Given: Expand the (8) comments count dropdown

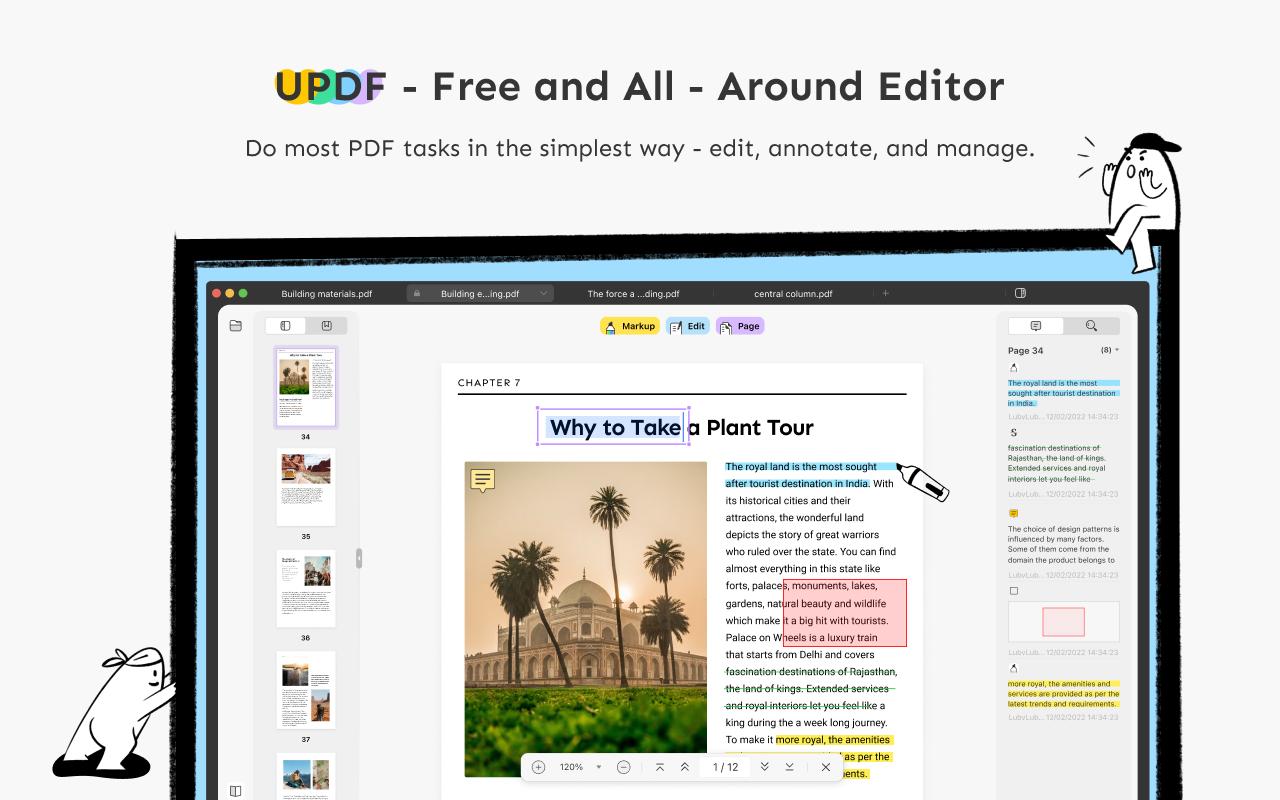Looking at the screenshot, I should [1110, 350].
